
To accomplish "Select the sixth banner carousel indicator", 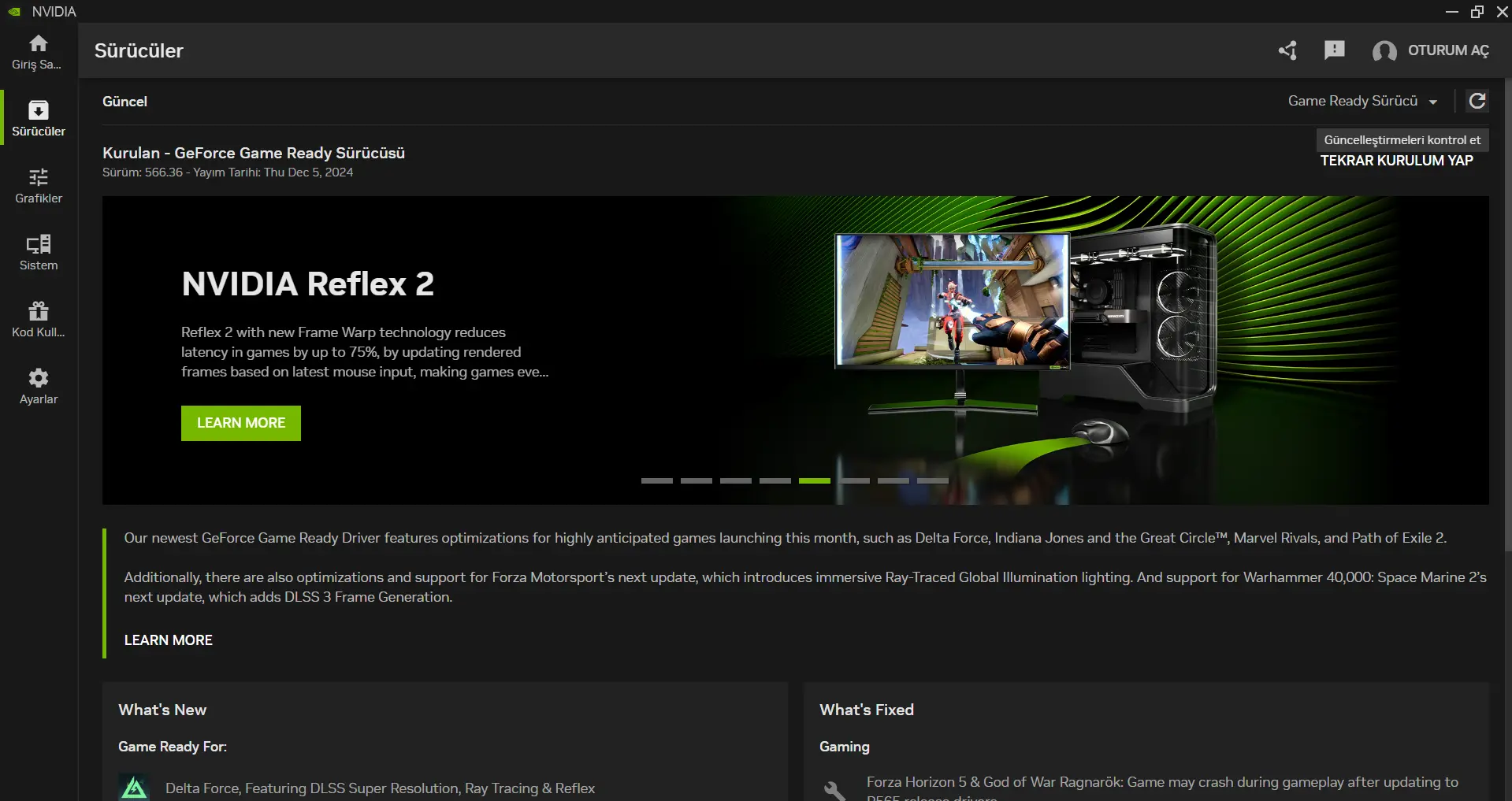I will pos(854,480).
